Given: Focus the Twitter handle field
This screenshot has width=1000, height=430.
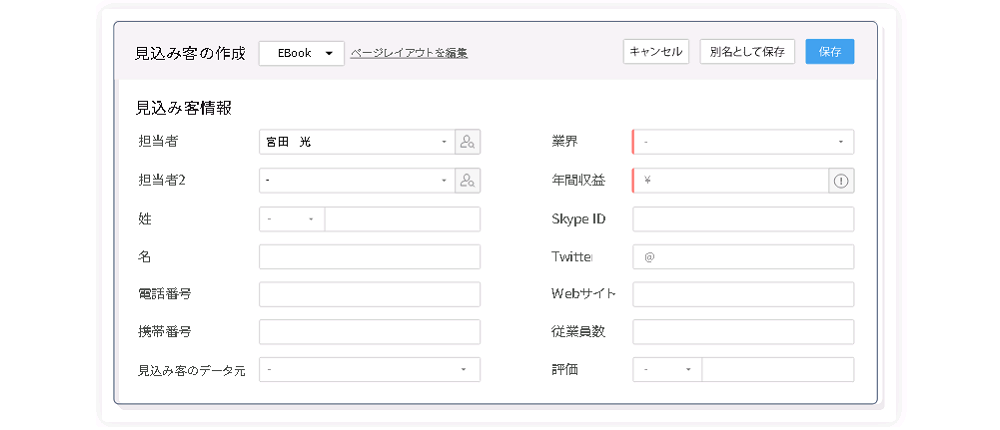Looking at the screenshot, I should tap(744, 257).
